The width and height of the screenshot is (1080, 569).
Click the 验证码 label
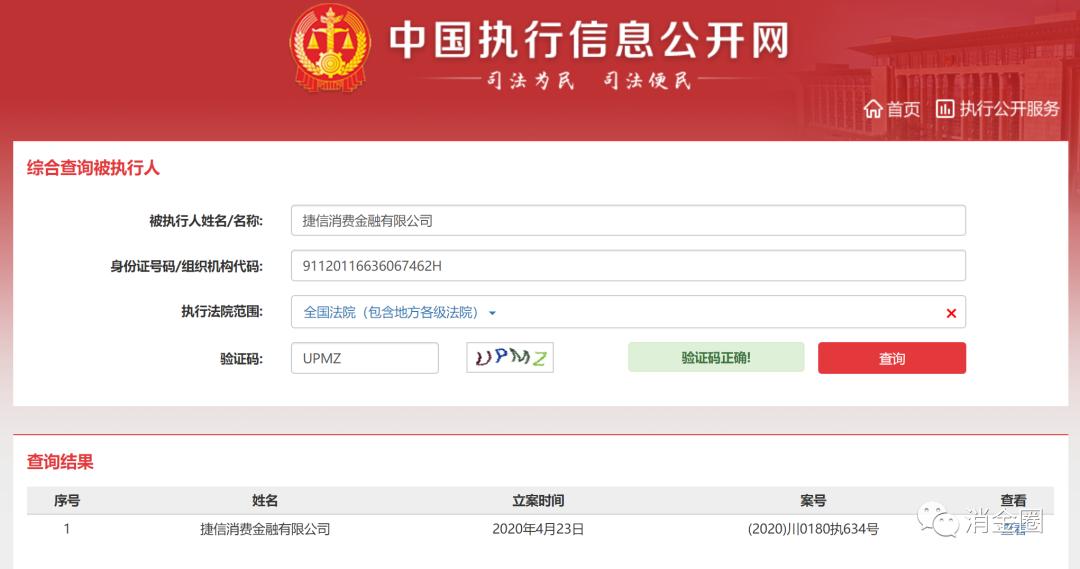(x=241, y=359)
